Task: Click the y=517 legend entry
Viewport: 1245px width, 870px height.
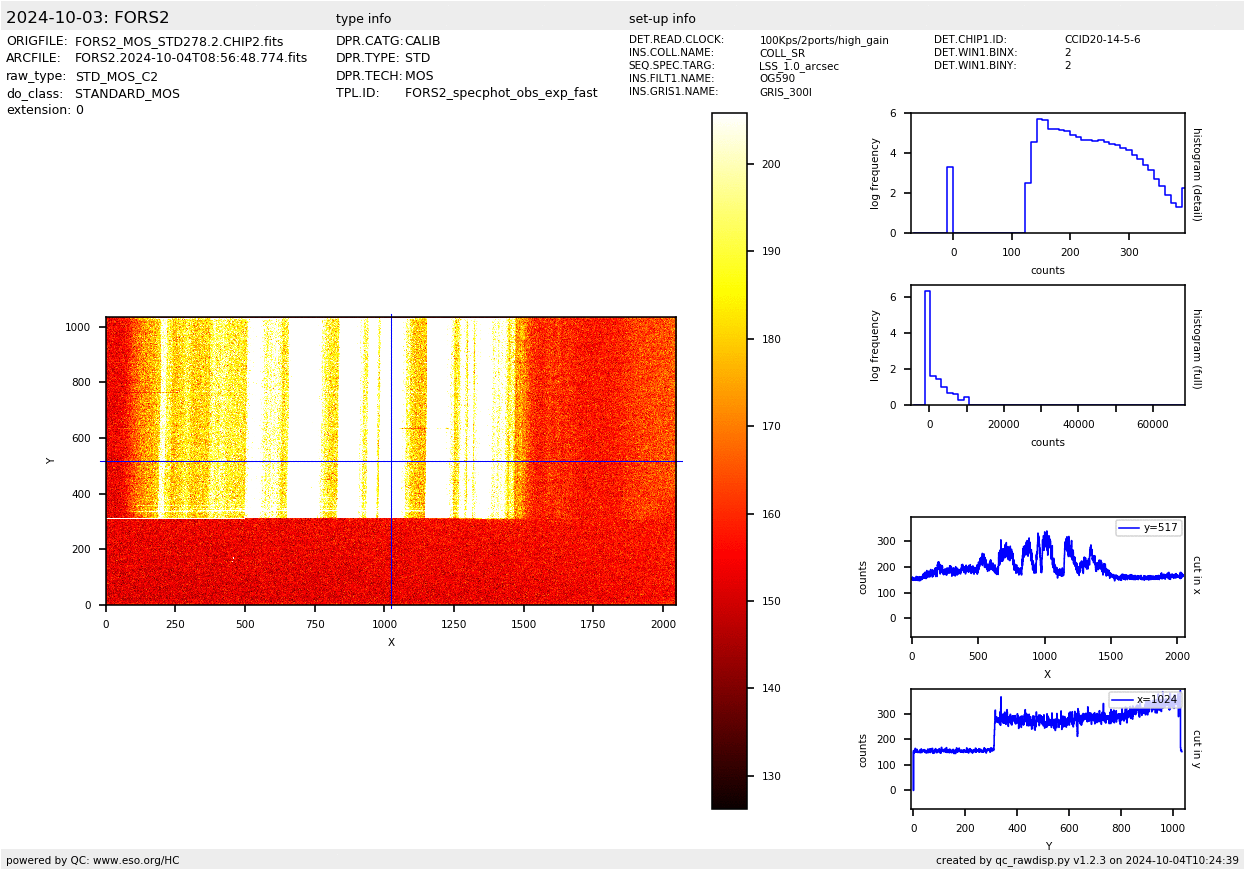Action: point(1149,528)
